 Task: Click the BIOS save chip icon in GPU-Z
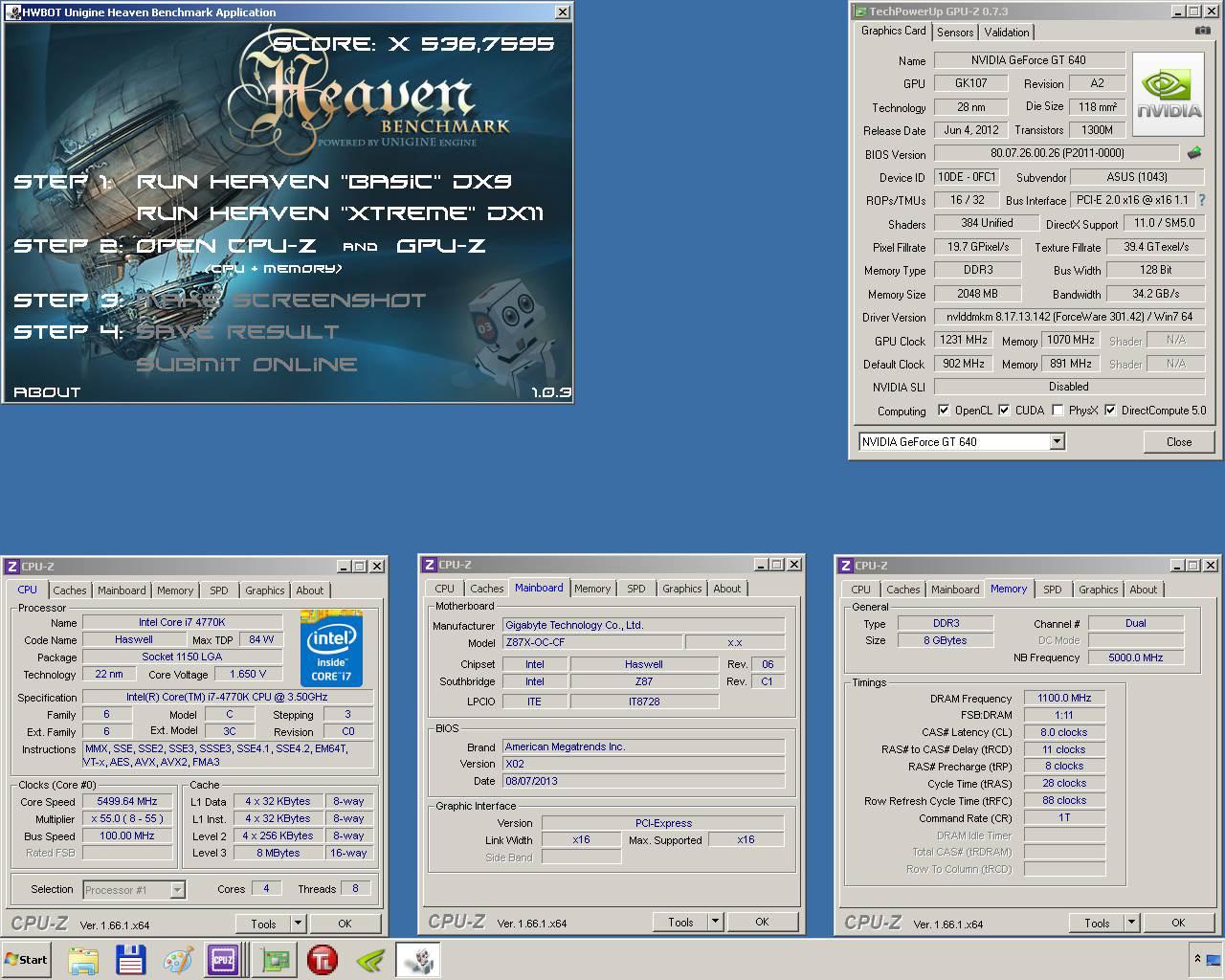[1194, 153]
